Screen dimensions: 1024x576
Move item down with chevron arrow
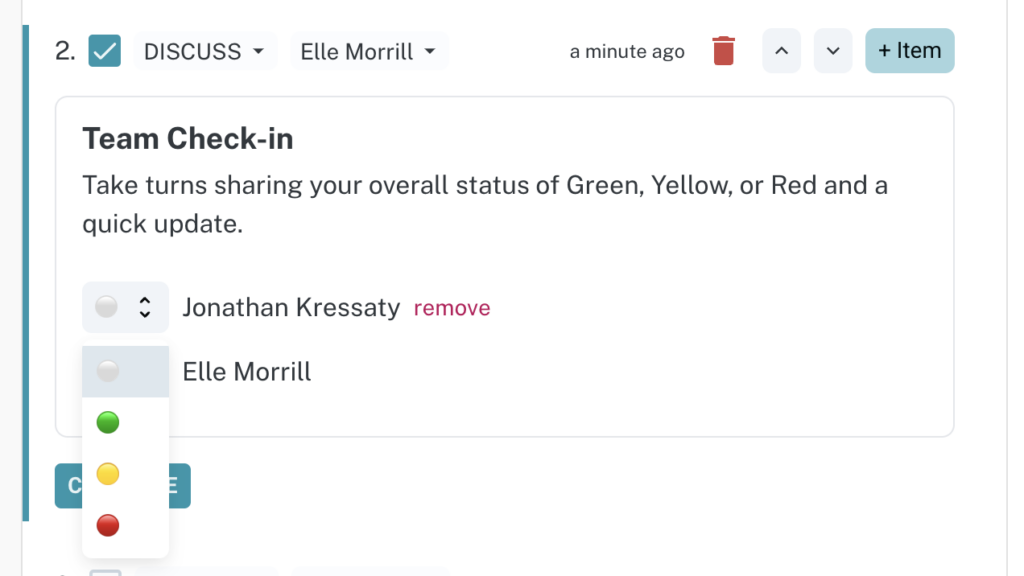click(833, 51)
